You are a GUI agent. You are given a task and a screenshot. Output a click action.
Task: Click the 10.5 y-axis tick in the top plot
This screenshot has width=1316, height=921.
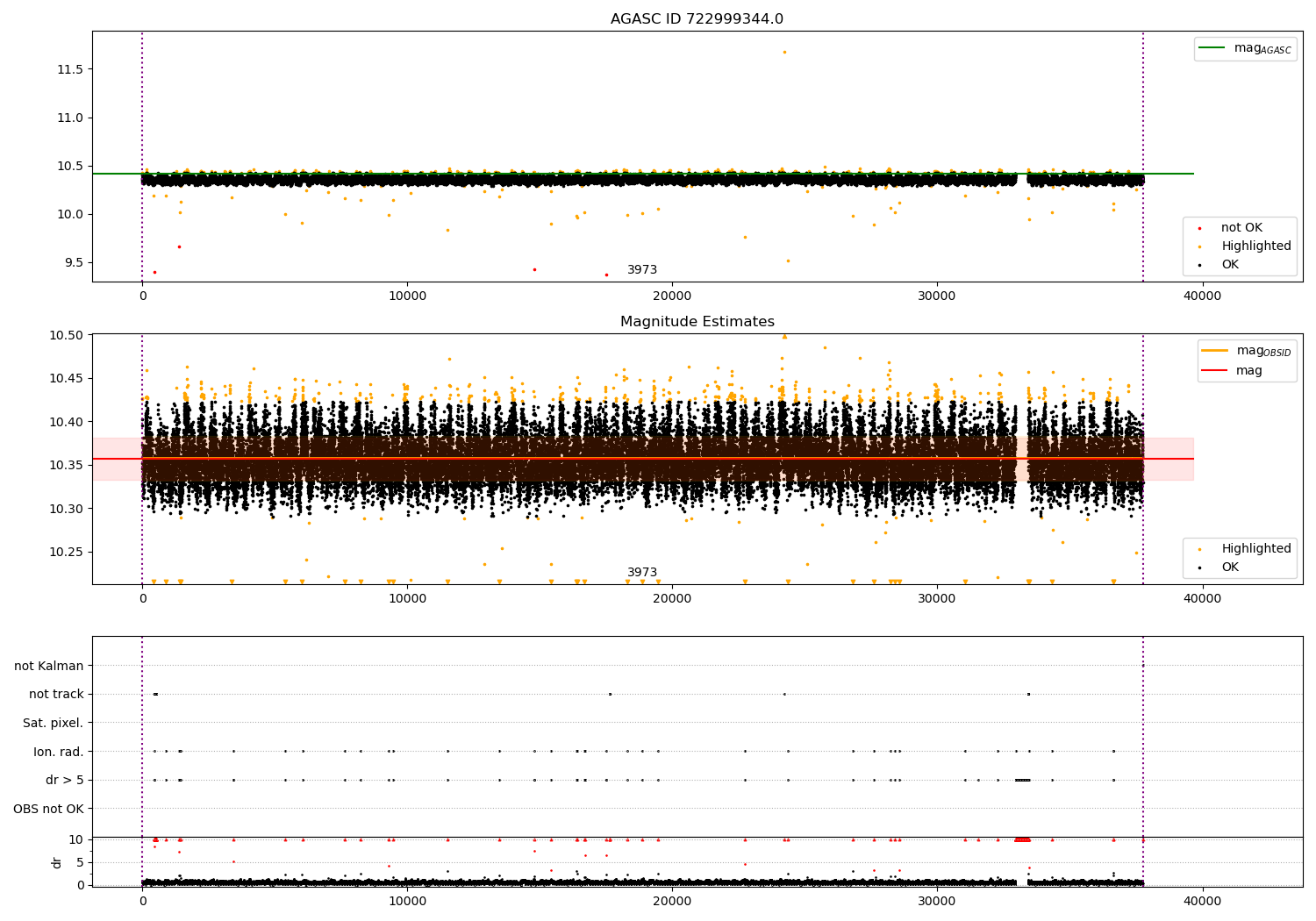[x=70, y=166]
